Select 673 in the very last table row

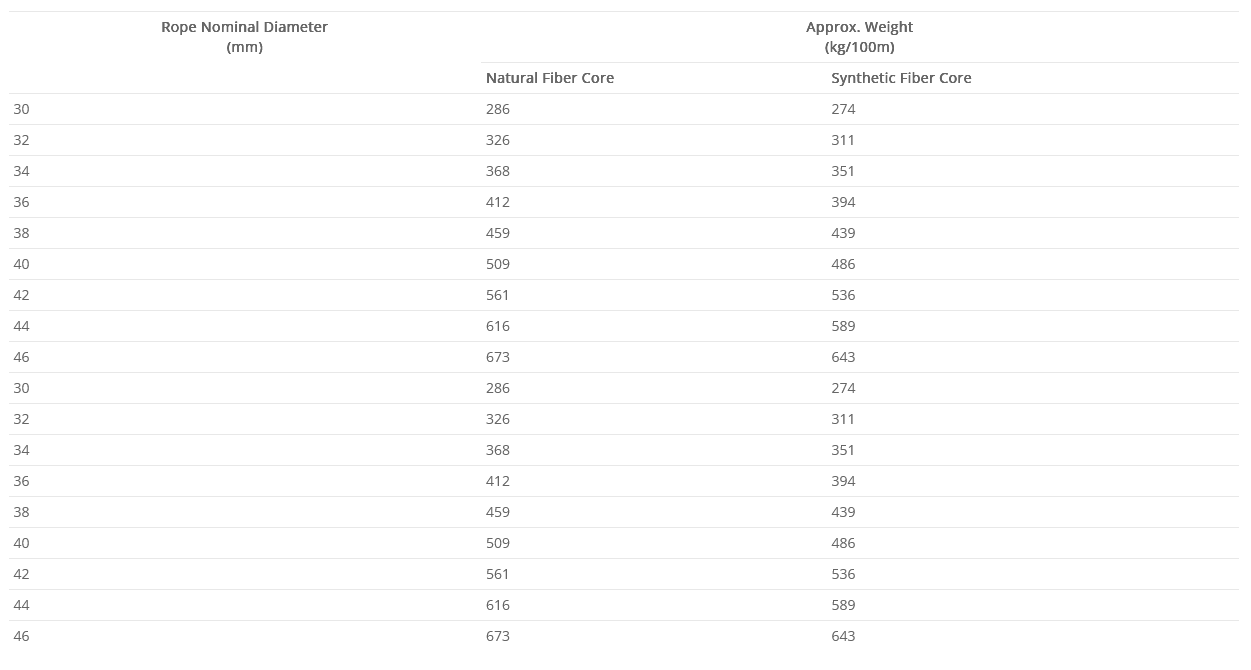[x=498, y=636]
